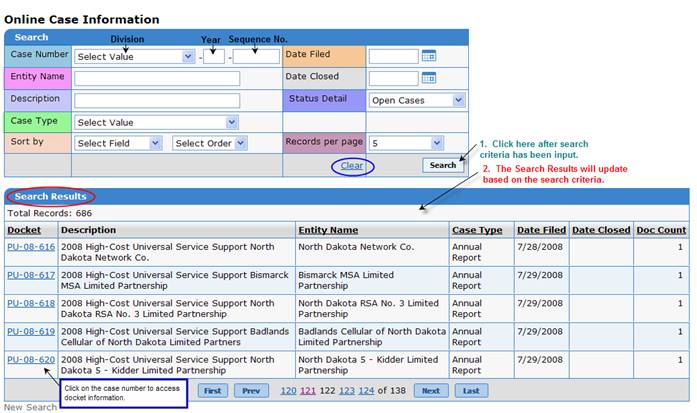Screen dimensions: 697x413
Task: Click the New Search link
Action: [x=30, y=407]
